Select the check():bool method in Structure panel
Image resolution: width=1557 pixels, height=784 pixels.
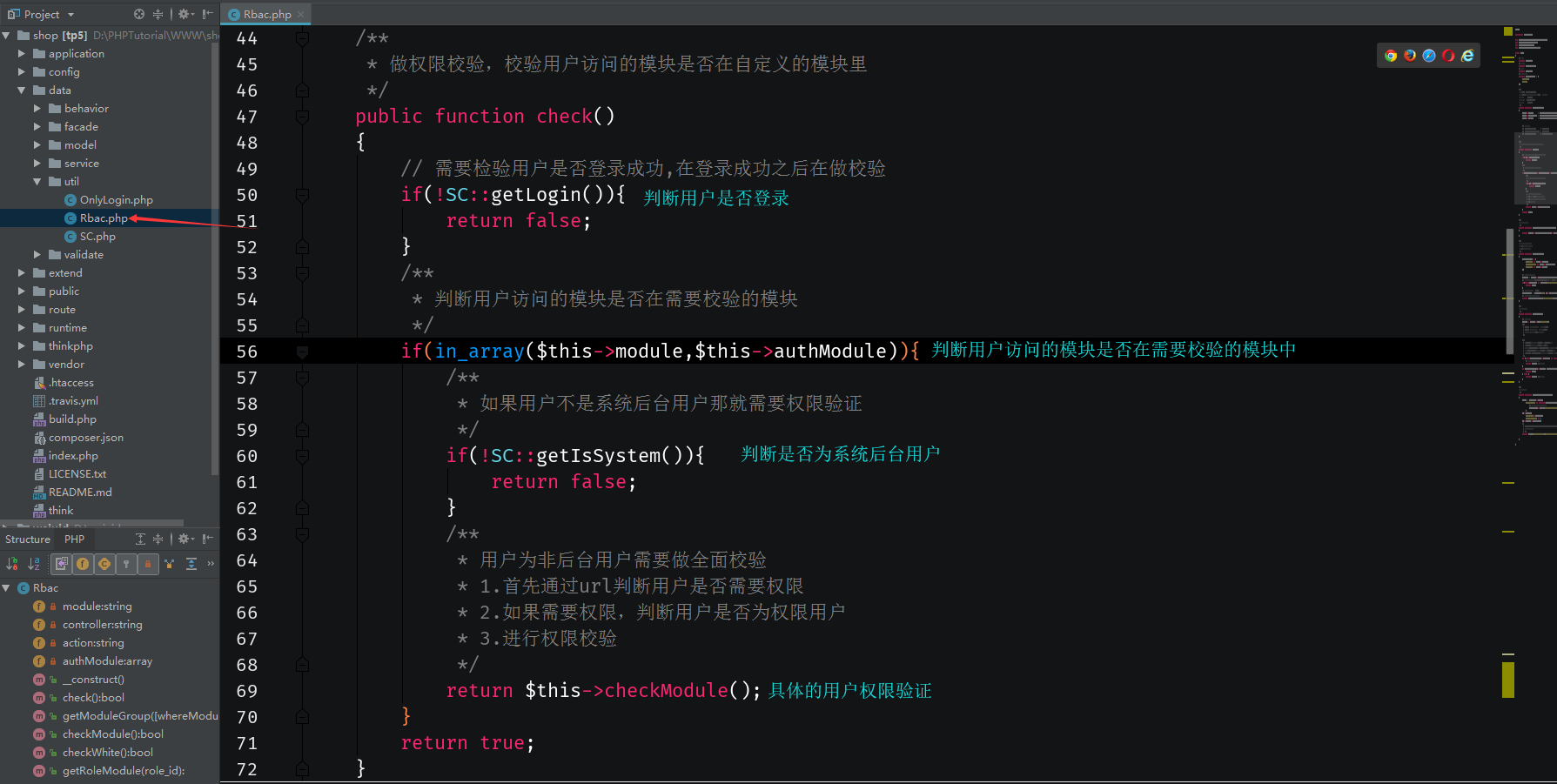tap(93, 697)
